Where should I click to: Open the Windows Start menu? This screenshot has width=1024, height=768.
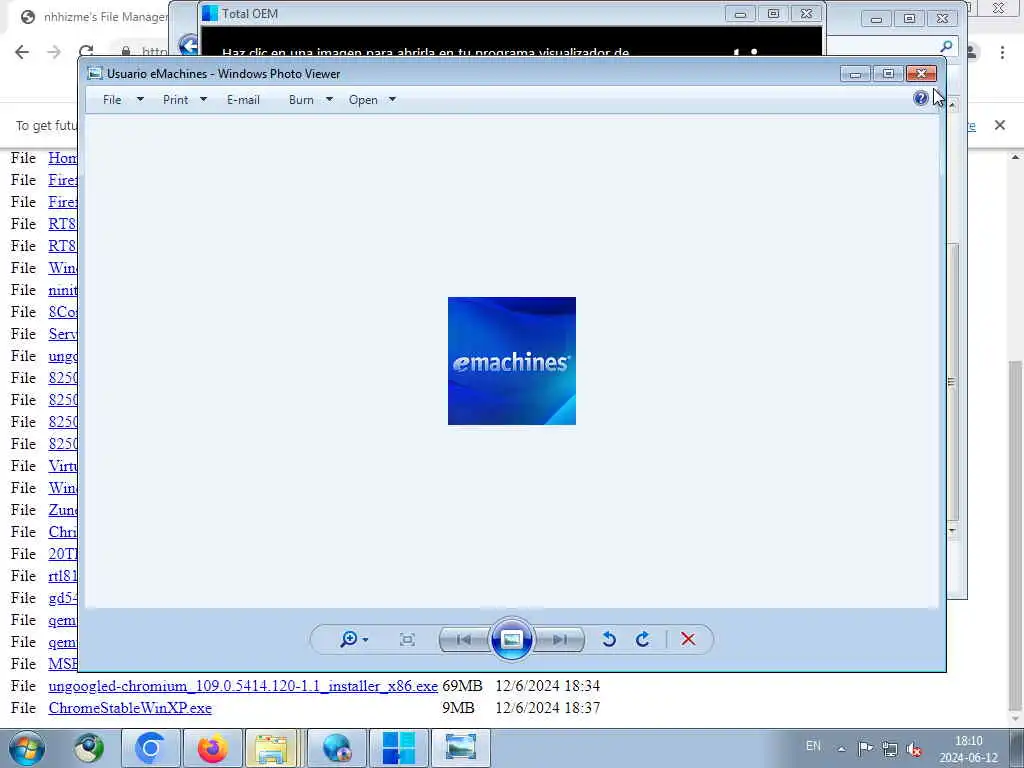pyautogui.click(x=27, y=748)
